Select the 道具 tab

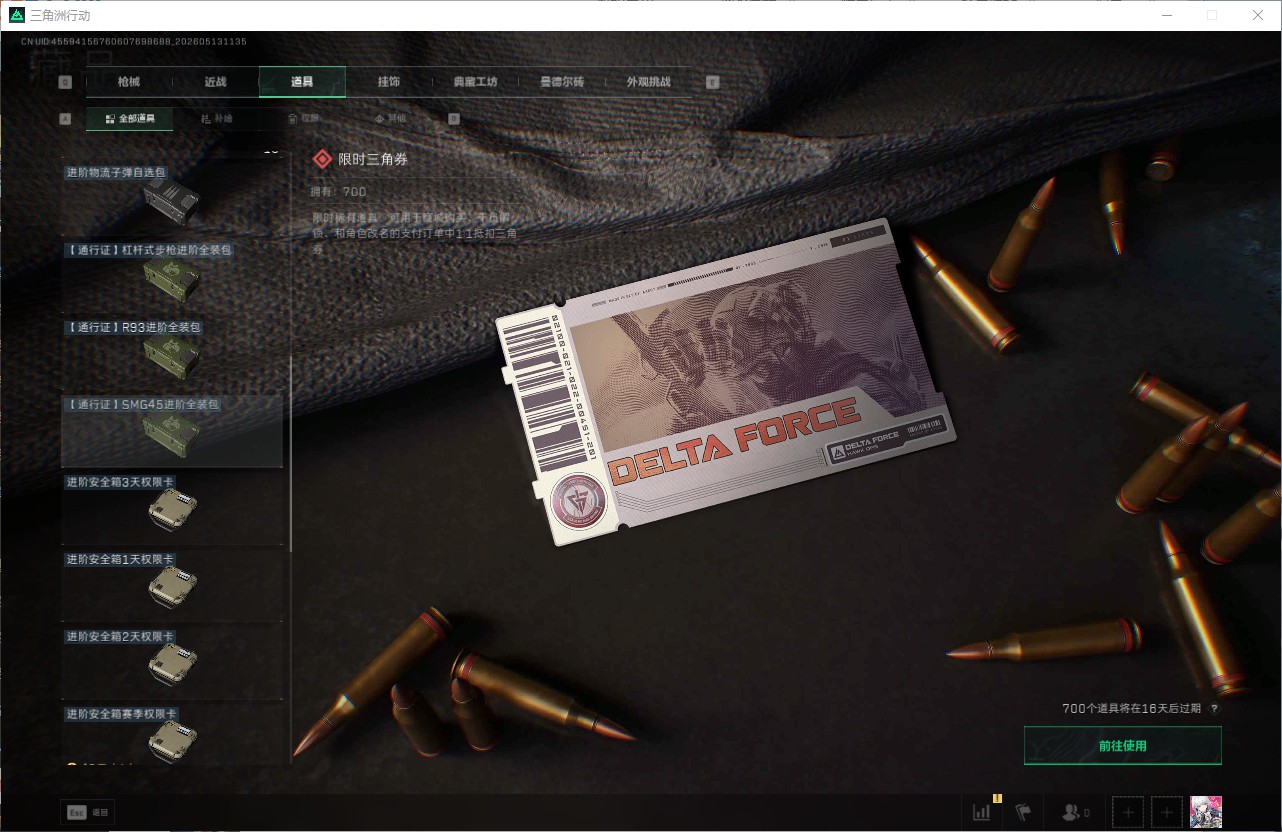302,82
